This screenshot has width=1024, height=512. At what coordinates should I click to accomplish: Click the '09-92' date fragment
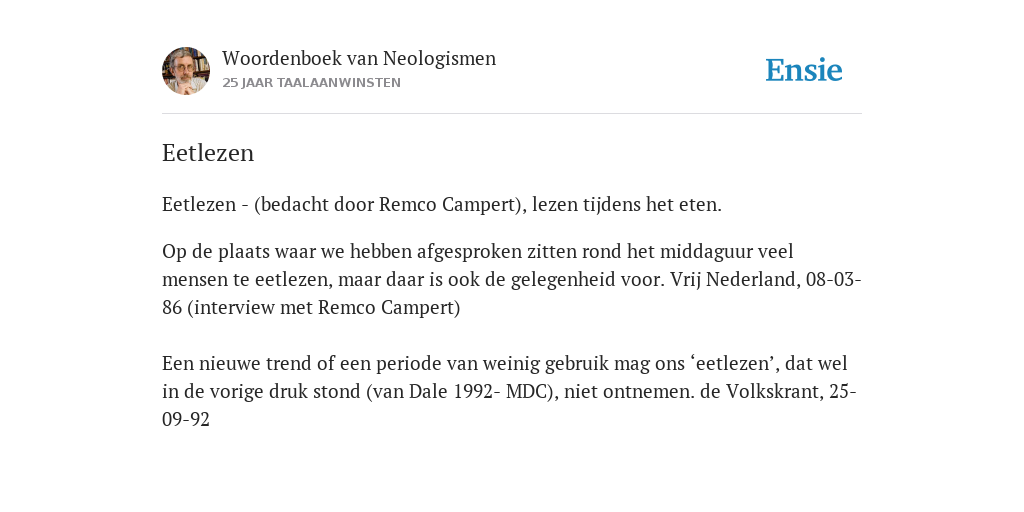coord(186,419)
